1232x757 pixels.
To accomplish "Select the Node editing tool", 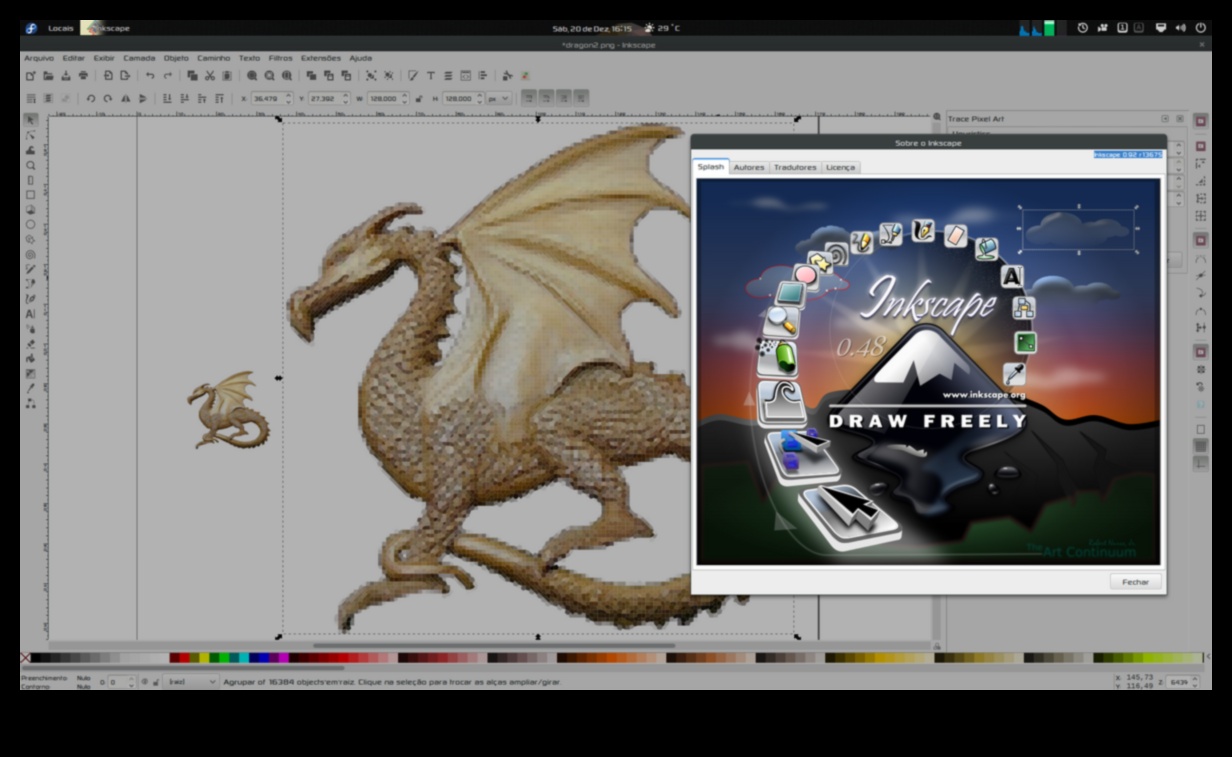I will (x=30, y=135).
